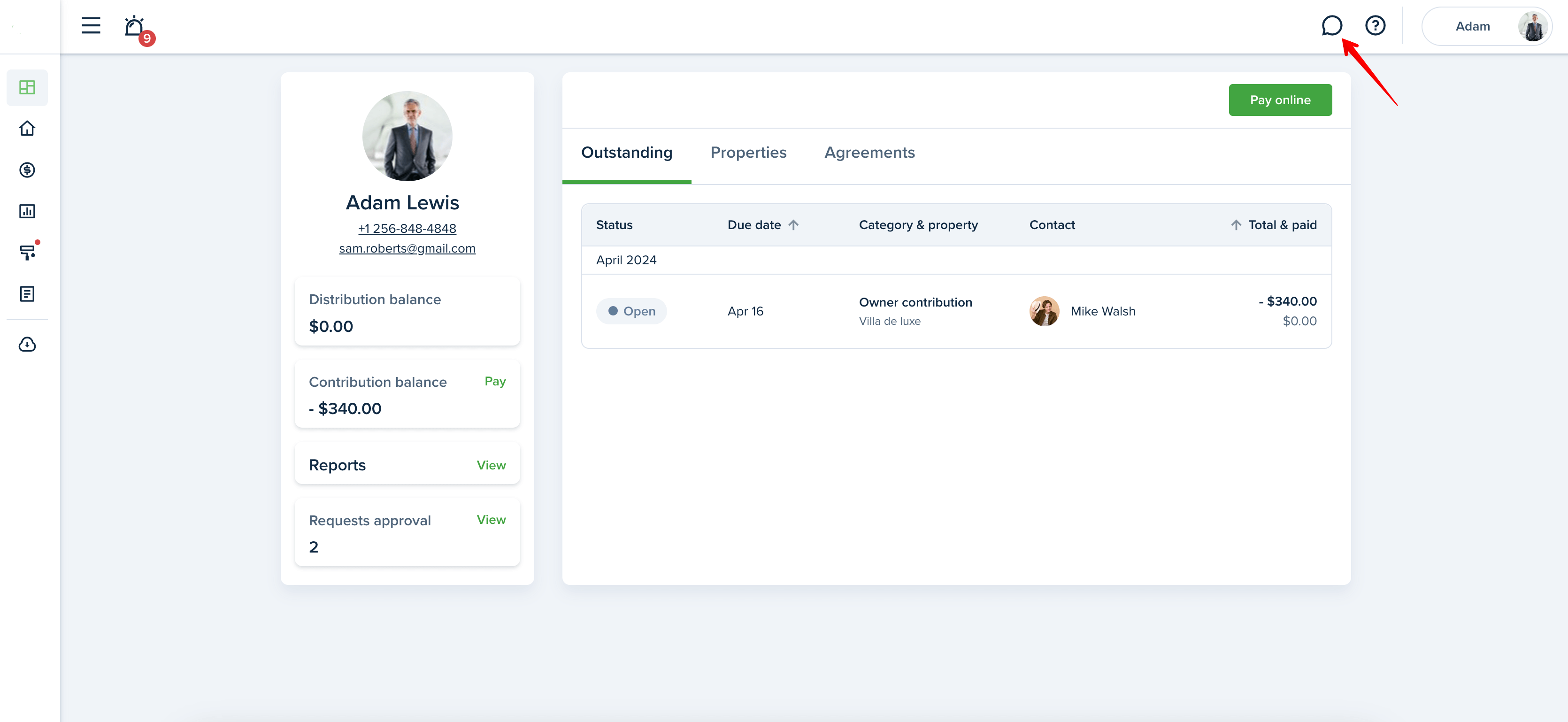Open the sam.roberts@gmail.com email link
Image resolution: width=1568 pixels, height=722 pixels.
click(407, 248)
